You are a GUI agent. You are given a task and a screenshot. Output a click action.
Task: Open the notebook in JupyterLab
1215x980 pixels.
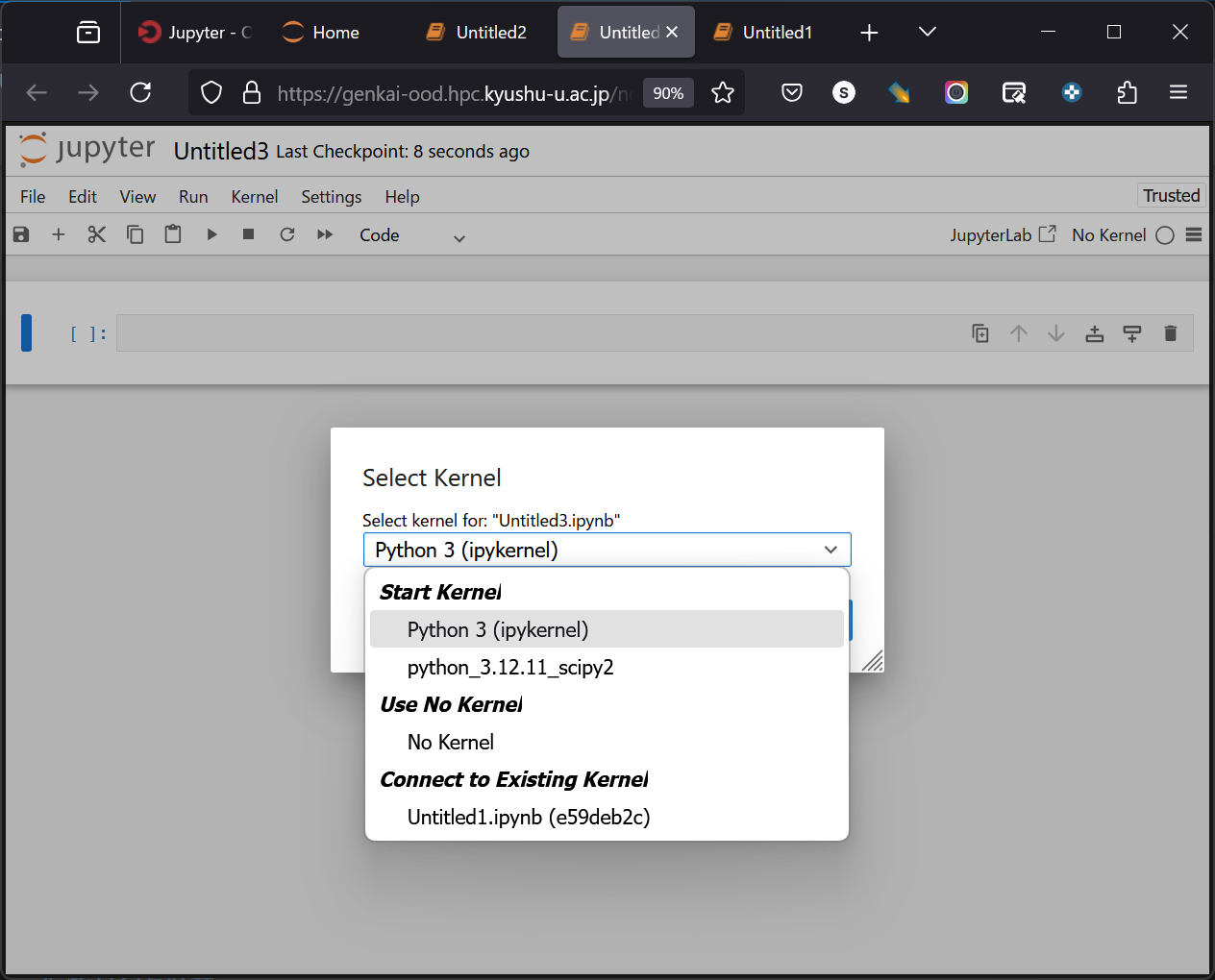1003,234
